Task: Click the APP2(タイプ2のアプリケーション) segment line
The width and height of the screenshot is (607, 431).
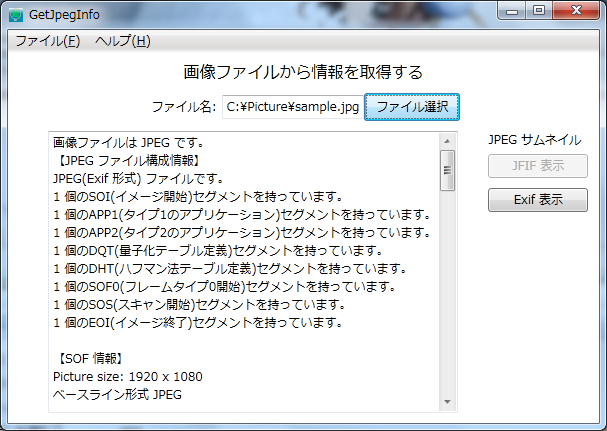Action: pyautogui.click(x=242, y=232)
